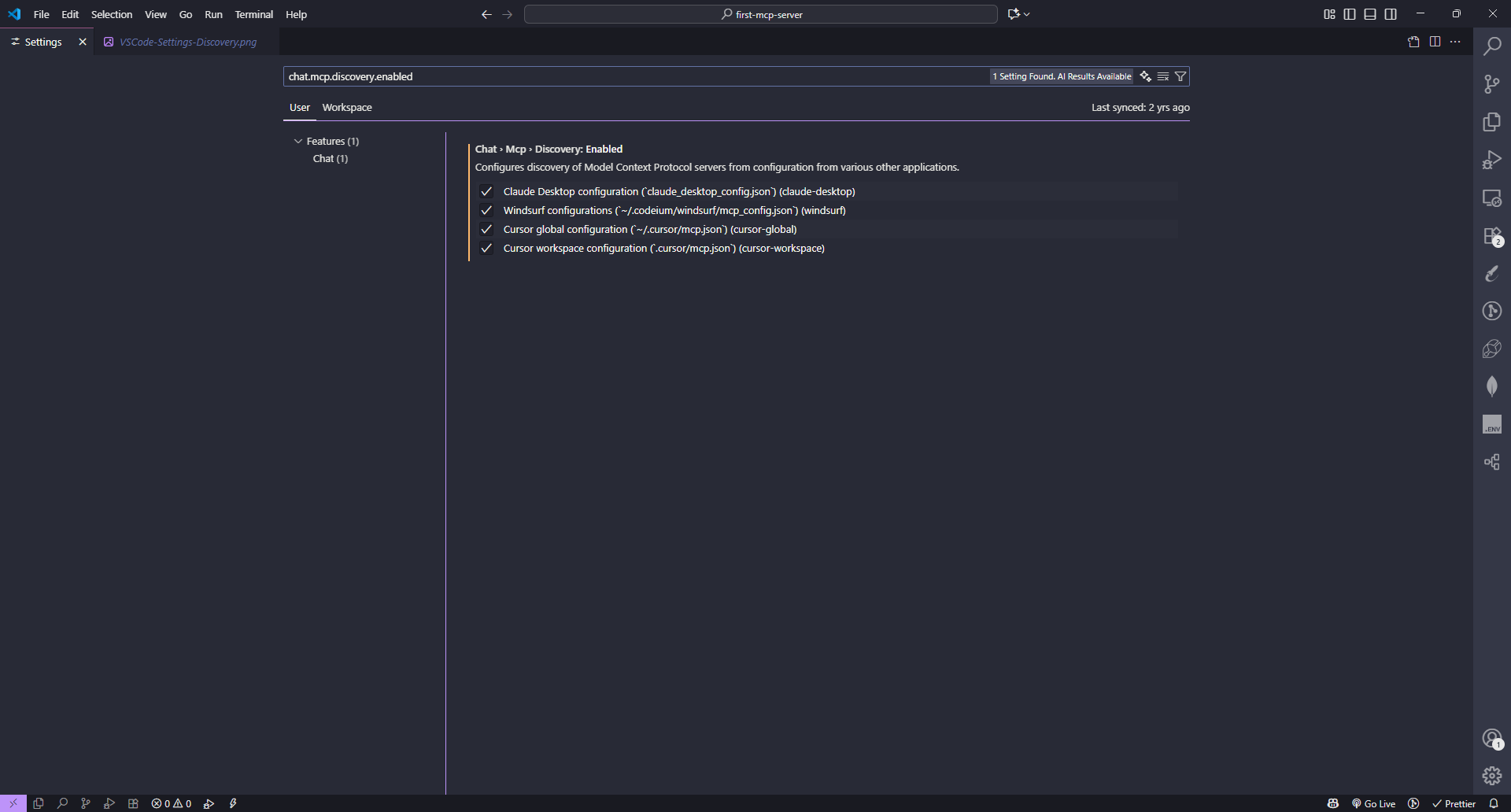Open the Go menu

(x=186, y=14)
